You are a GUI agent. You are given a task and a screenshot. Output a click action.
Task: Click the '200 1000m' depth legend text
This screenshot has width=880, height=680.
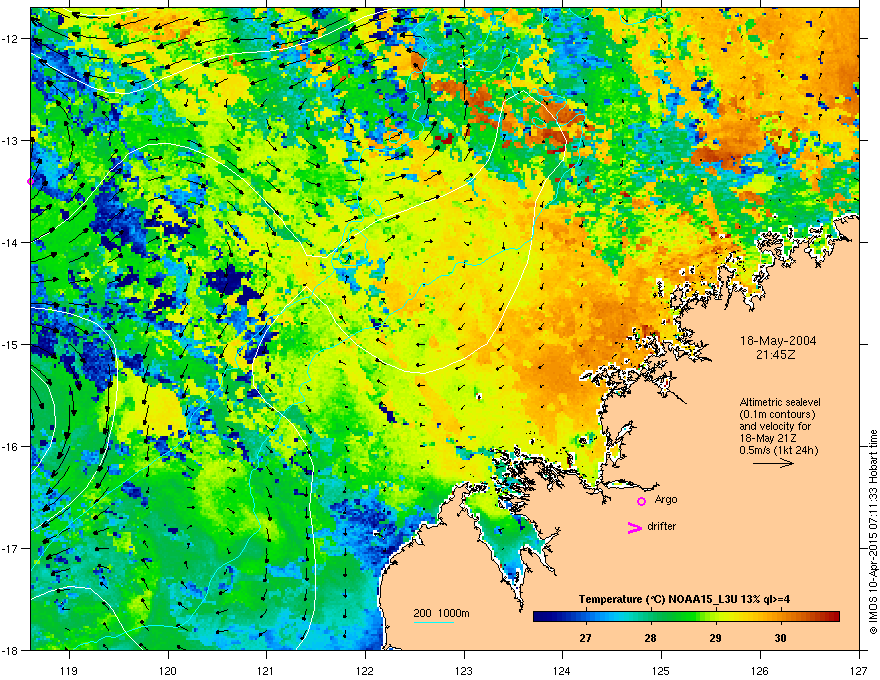tap(441, 613)
